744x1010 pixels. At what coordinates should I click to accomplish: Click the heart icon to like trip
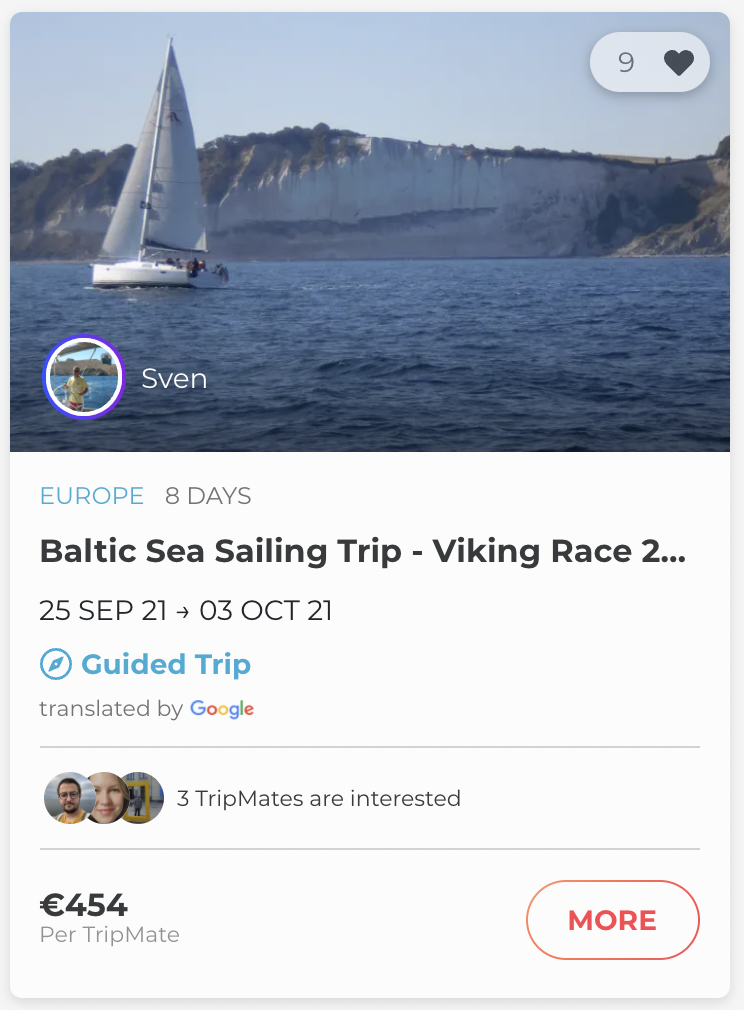[679, 63]
